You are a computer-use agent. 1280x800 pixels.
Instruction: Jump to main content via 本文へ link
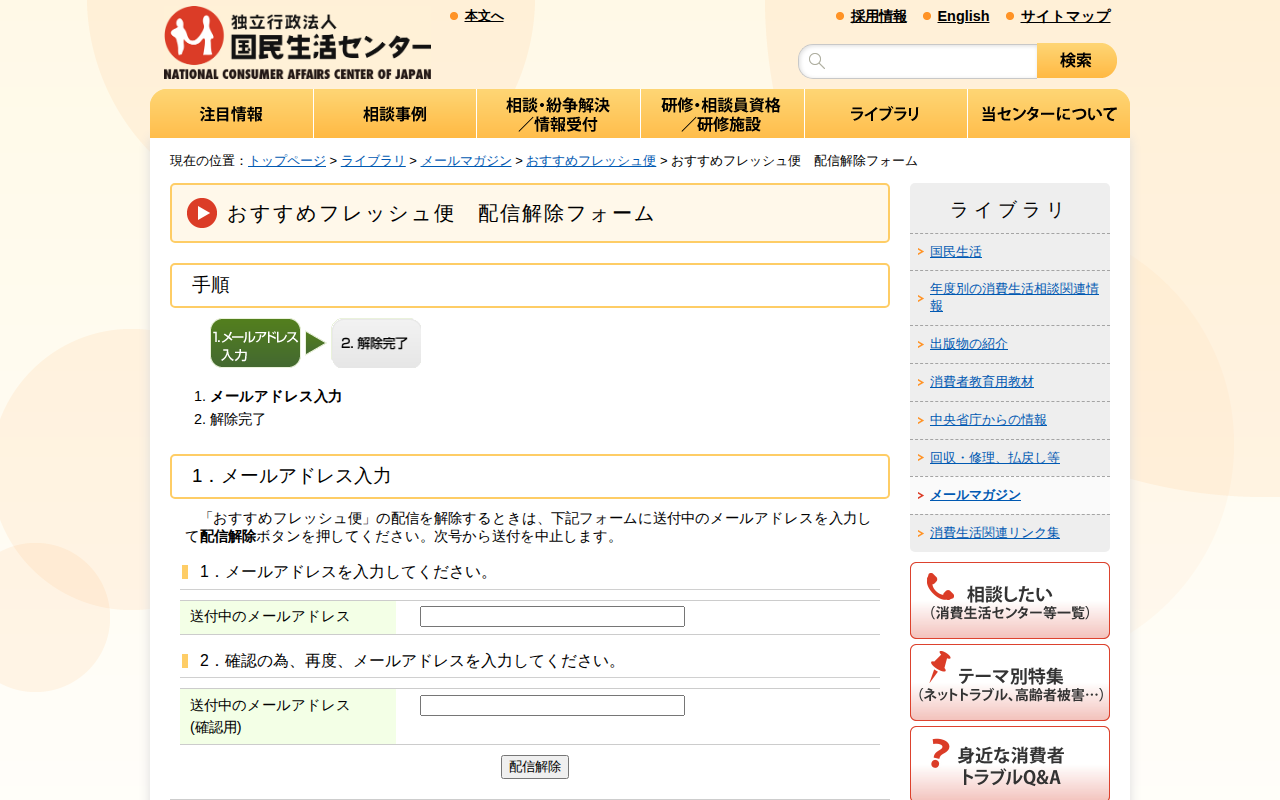coord(484,16)
